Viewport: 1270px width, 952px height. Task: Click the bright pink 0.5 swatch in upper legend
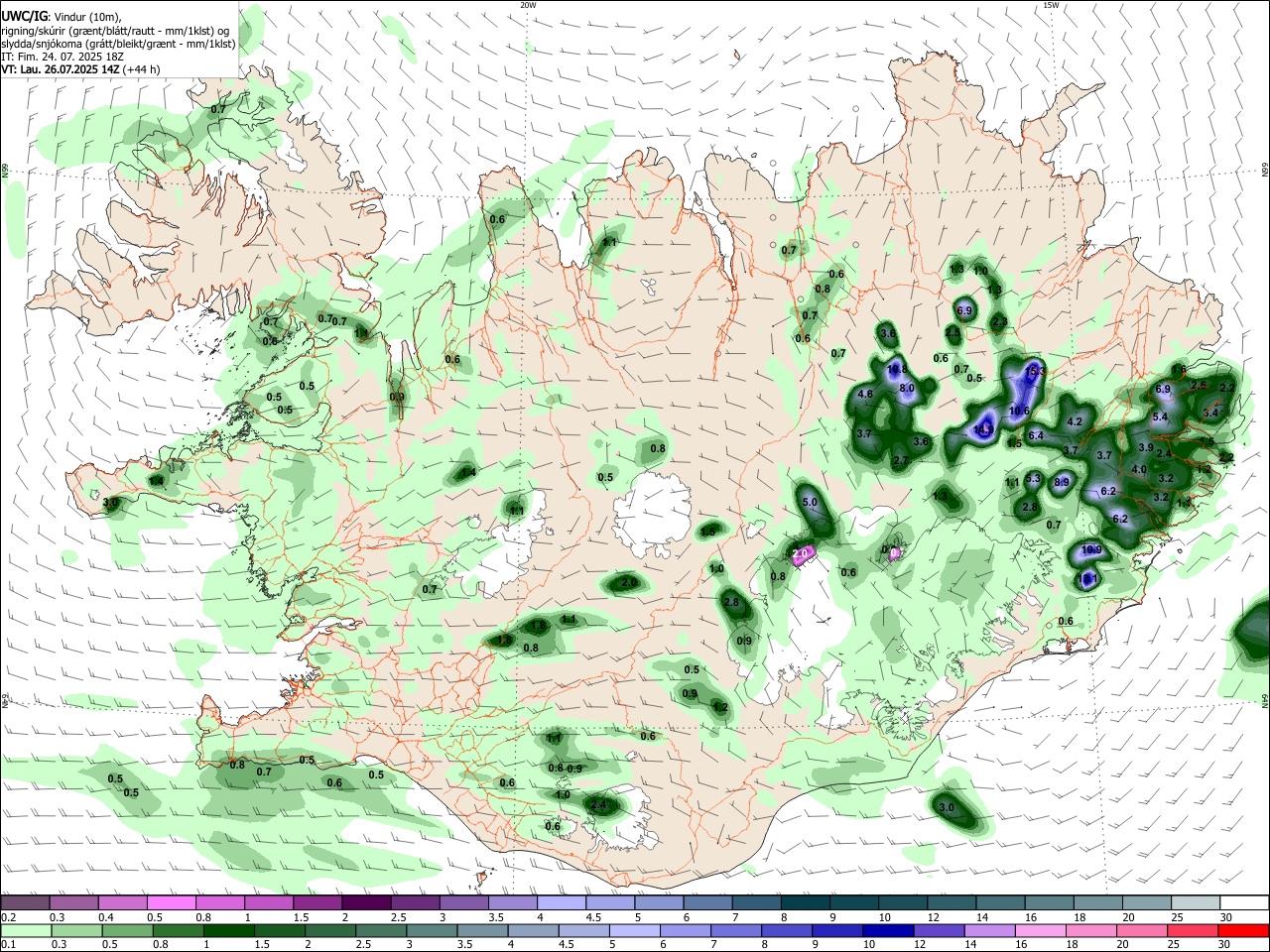(x=171, y=902)
